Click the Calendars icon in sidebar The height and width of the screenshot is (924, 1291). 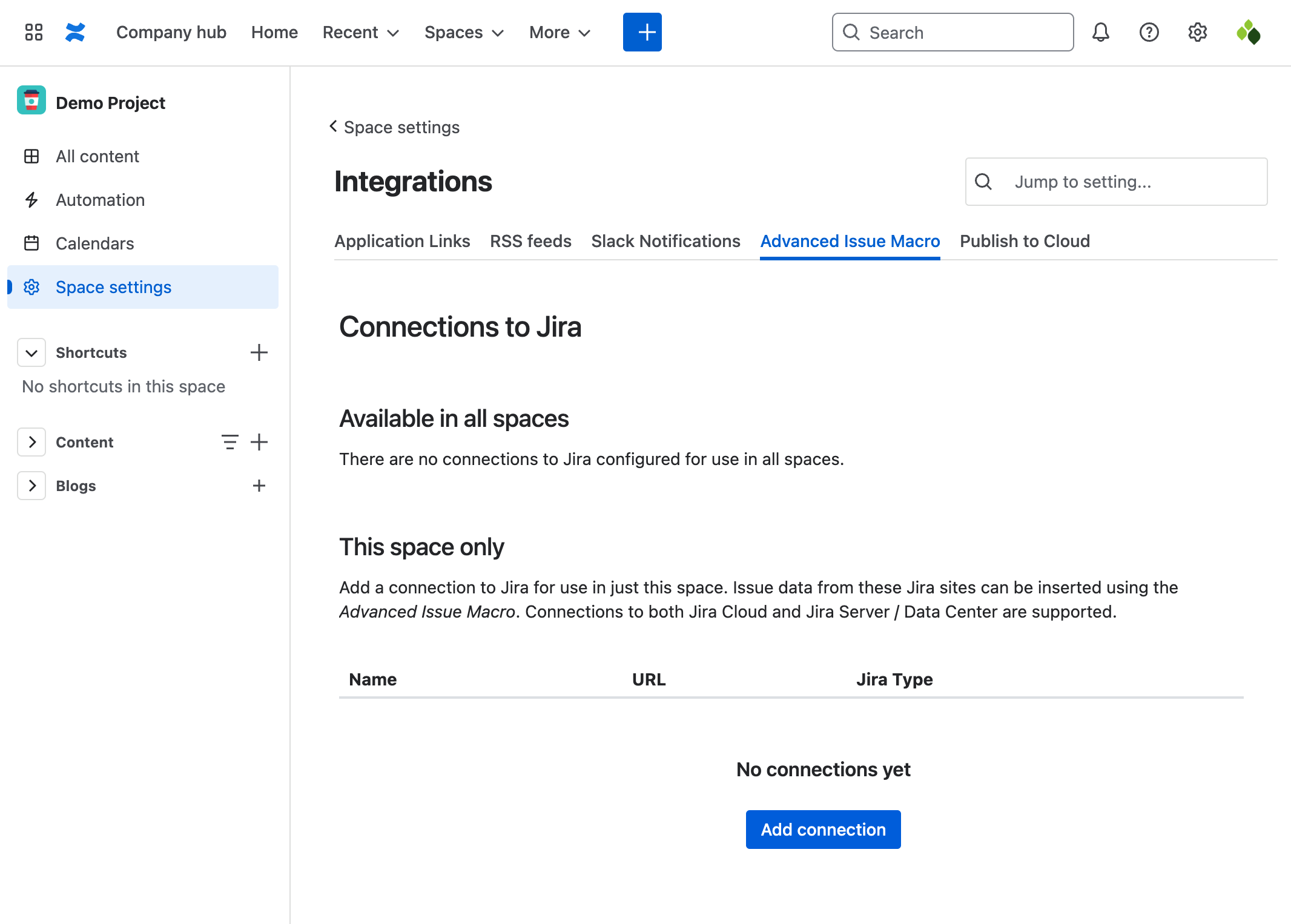(31, 243)
